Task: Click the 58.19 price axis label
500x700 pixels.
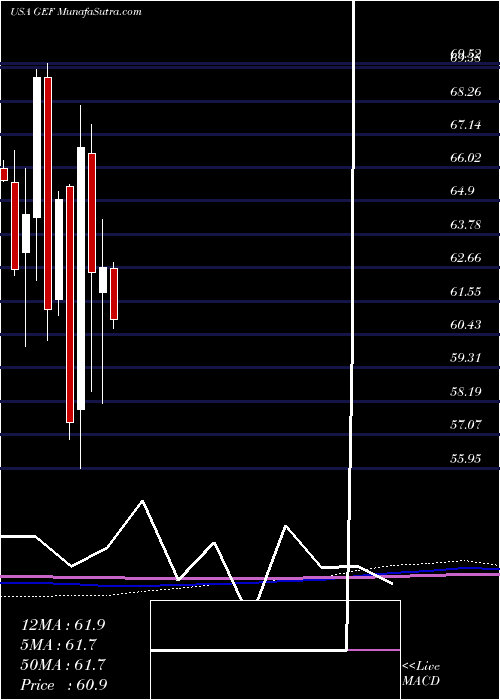Action: coord(466,392)
